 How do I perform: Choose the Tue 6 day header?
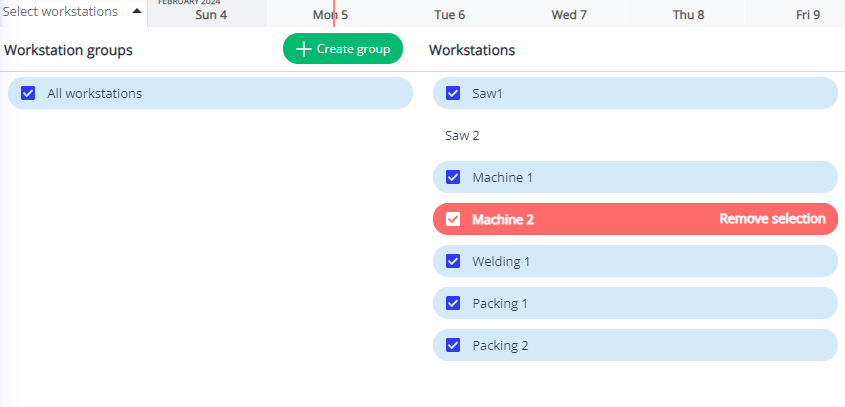tap(449, 15)
